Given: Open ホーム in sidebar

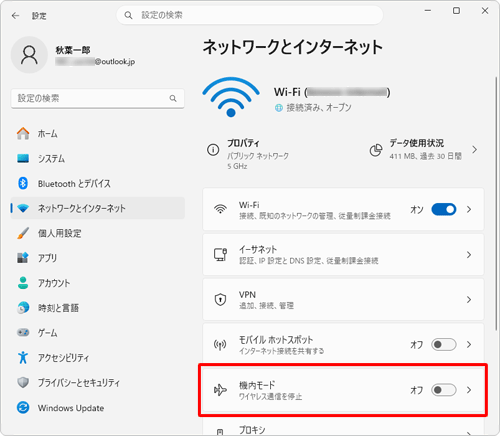Looking at the screenshot, I should [x=98, y=133].
